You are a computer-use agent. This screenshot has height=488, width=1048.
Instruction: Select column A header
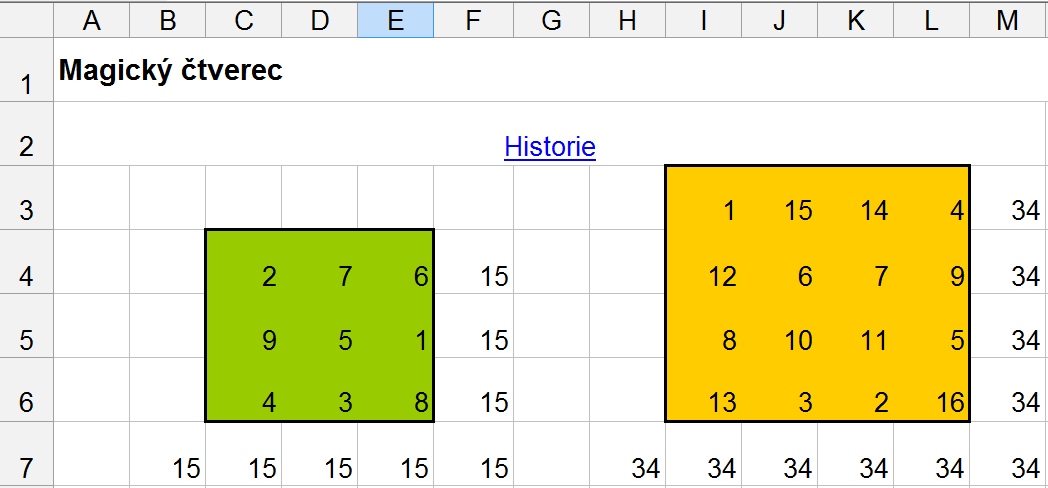click(92, 19)
